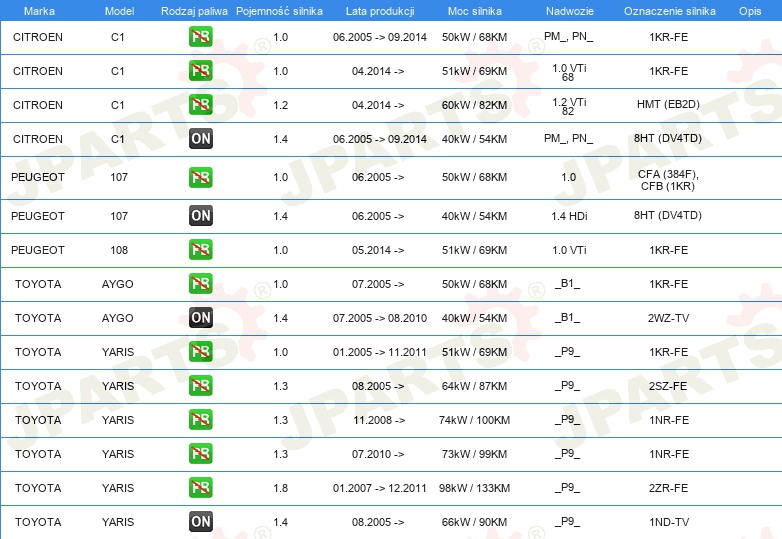Click the 108 model cell for Peugeot
This screenshot has width=782, height=539.
(119, 250)
